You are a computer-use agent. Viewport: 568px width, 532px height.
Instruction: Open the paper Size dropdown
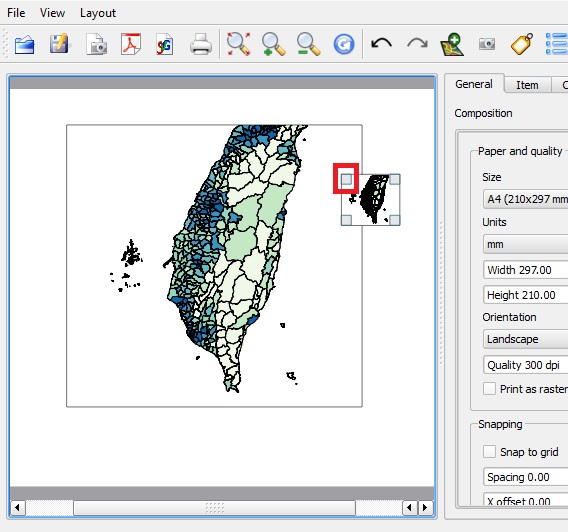click(x=525, y=199)
